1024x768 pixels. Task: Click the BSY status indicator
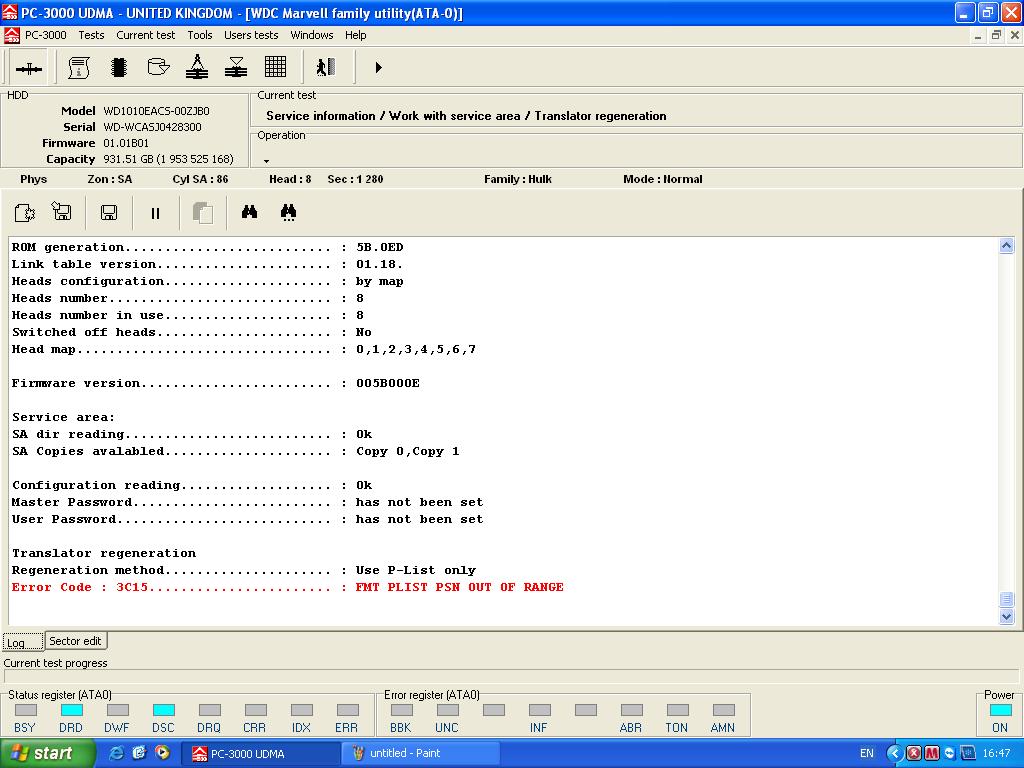[25, 710]
